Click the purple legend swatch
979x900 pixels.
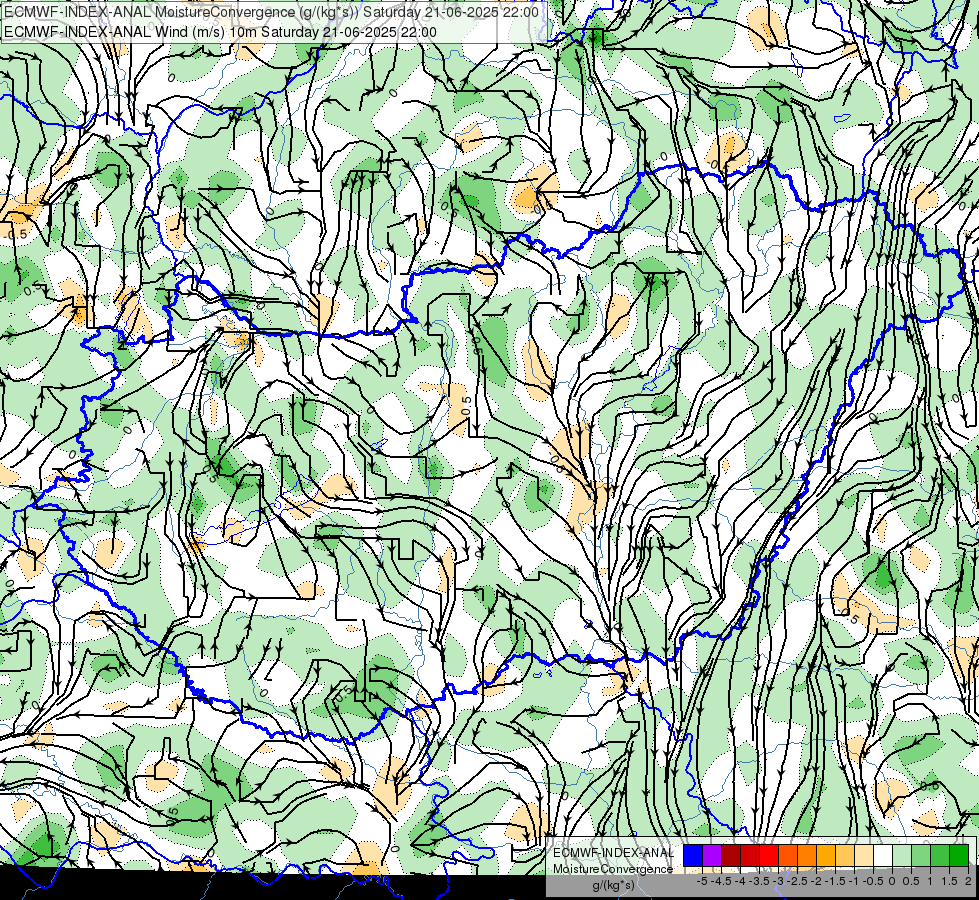pos(712,856)
